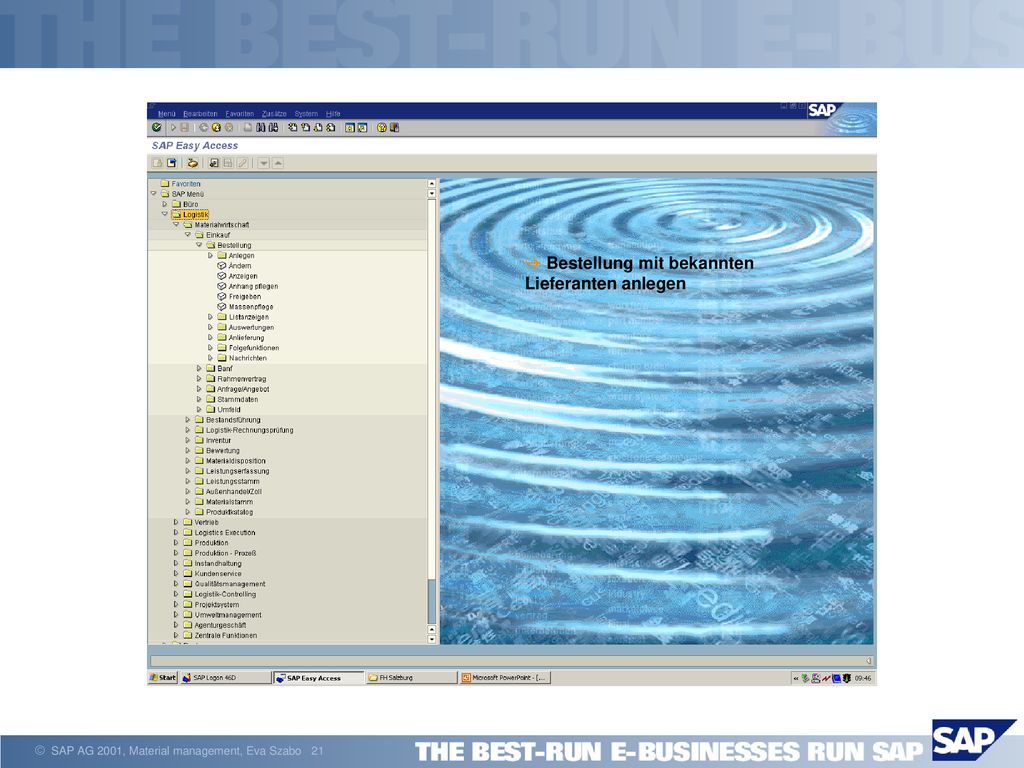Click the green Enter checkmark icon
Image resolution: width=1024 pixels, height=768 pixels.
[x=157, y=127]
